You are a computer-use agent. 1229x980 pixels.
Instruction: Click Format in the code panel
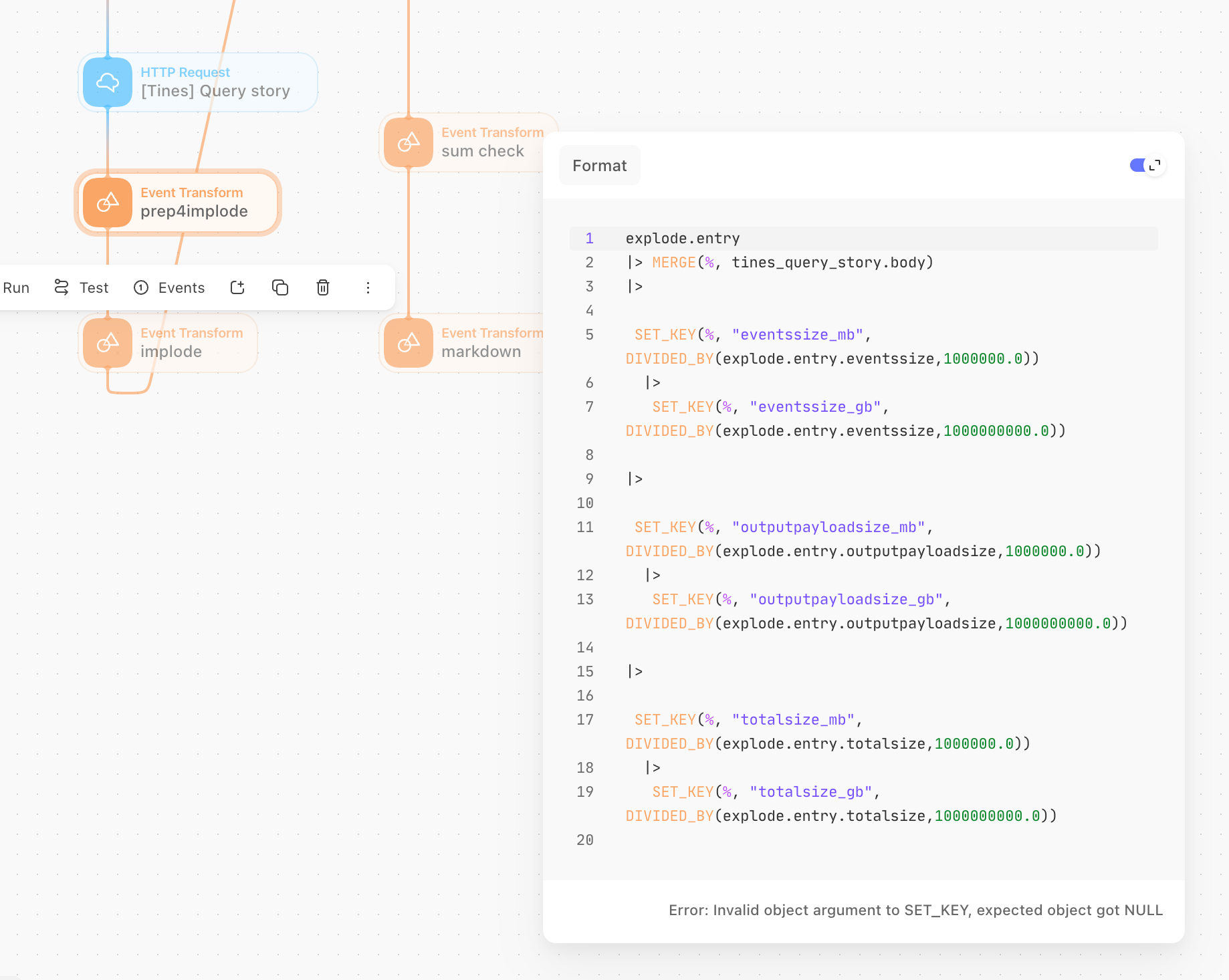[x=599, y=165]
